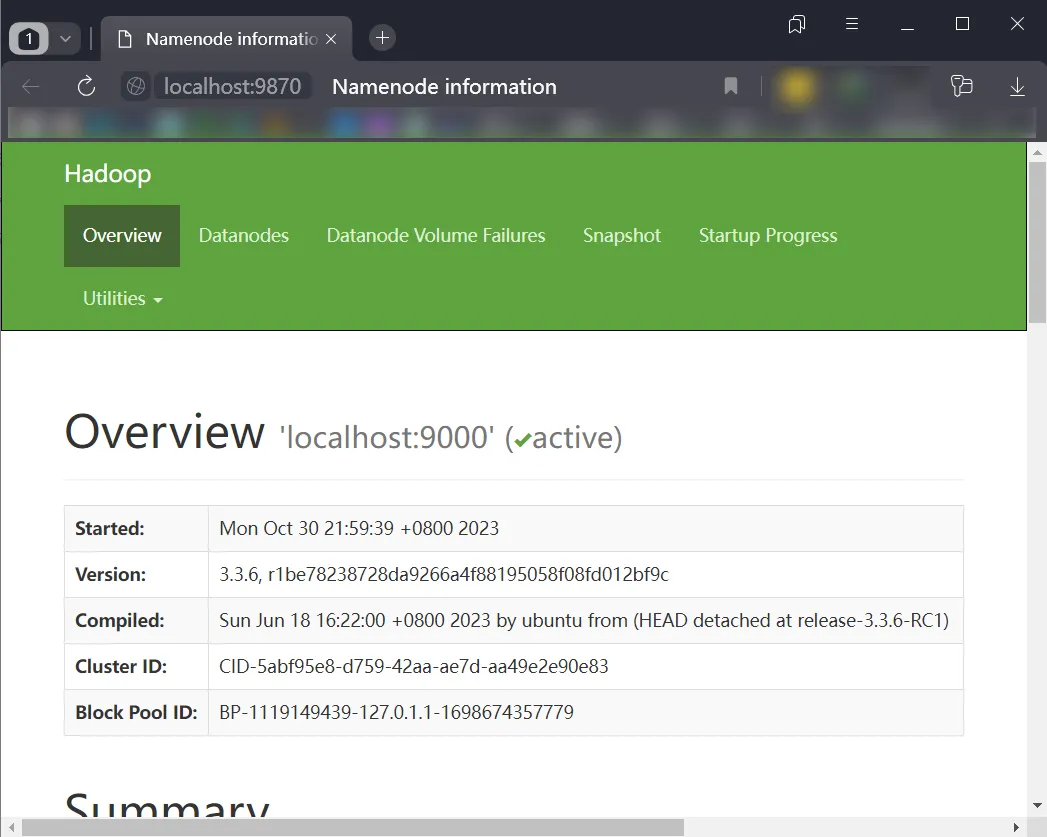Click the 'Started:' row label
Image resolution: width=1047 pixels, height=837 pixels.
pos(110,529)
